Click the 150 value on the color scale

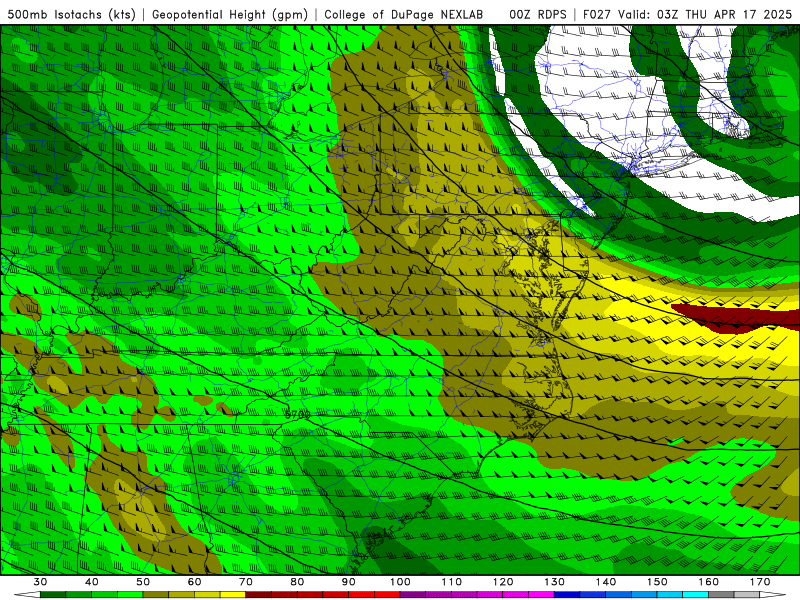[657, 582]
